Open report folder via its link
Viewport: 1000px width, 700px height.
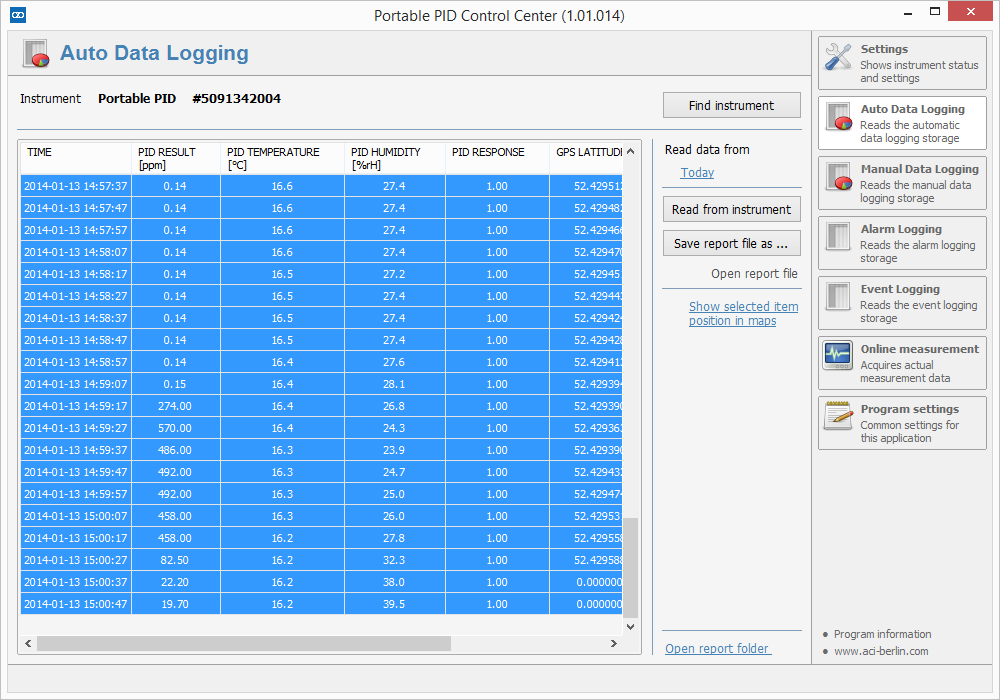pyautogui.click(x=717, y=648)
